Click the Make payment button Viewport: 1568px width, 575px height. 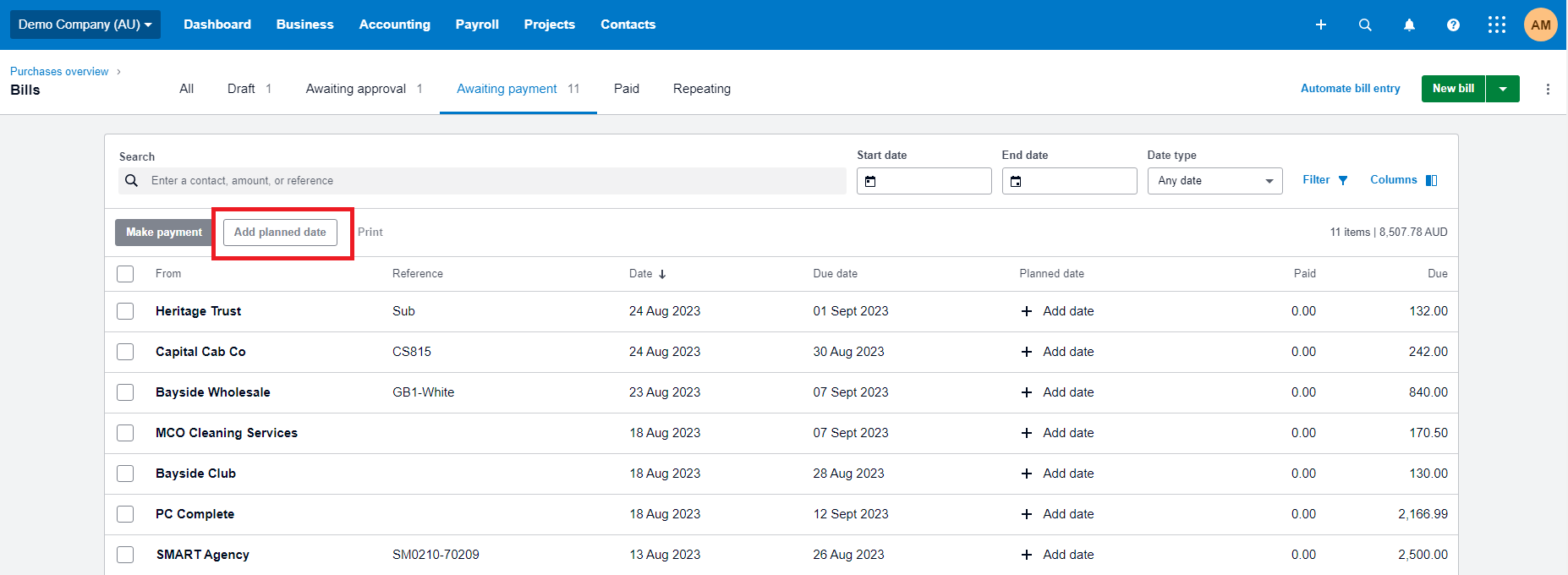(164, 233)
